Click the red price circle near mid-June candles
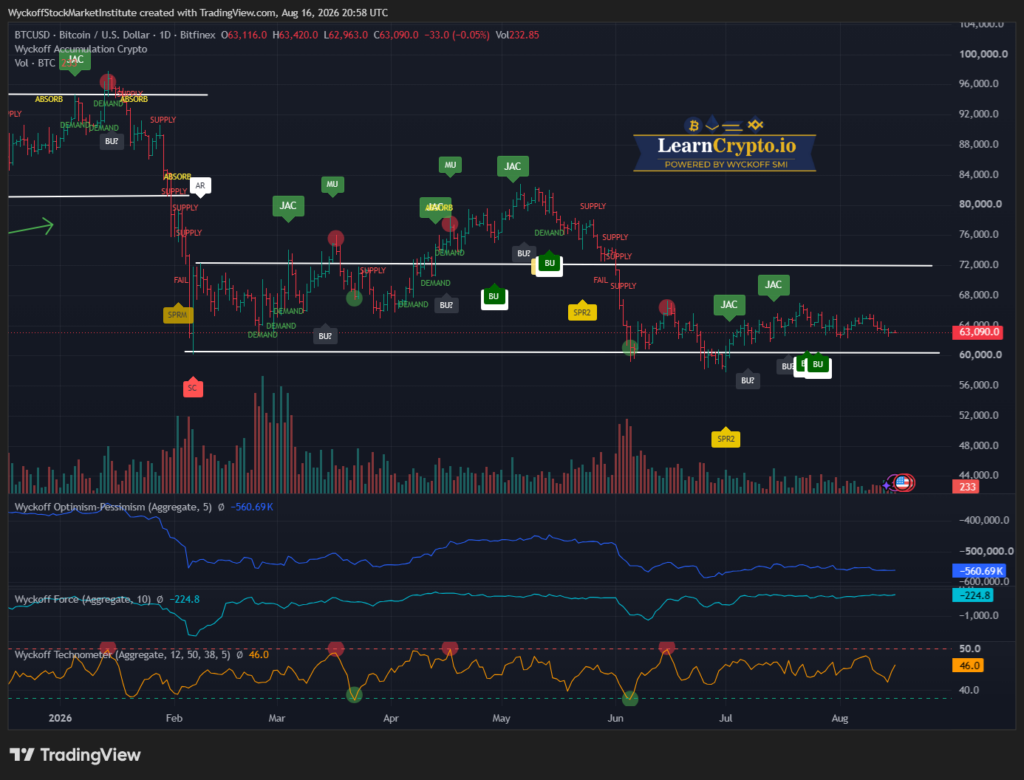The width and height of the screenshot is (1024, 780). 667,307
